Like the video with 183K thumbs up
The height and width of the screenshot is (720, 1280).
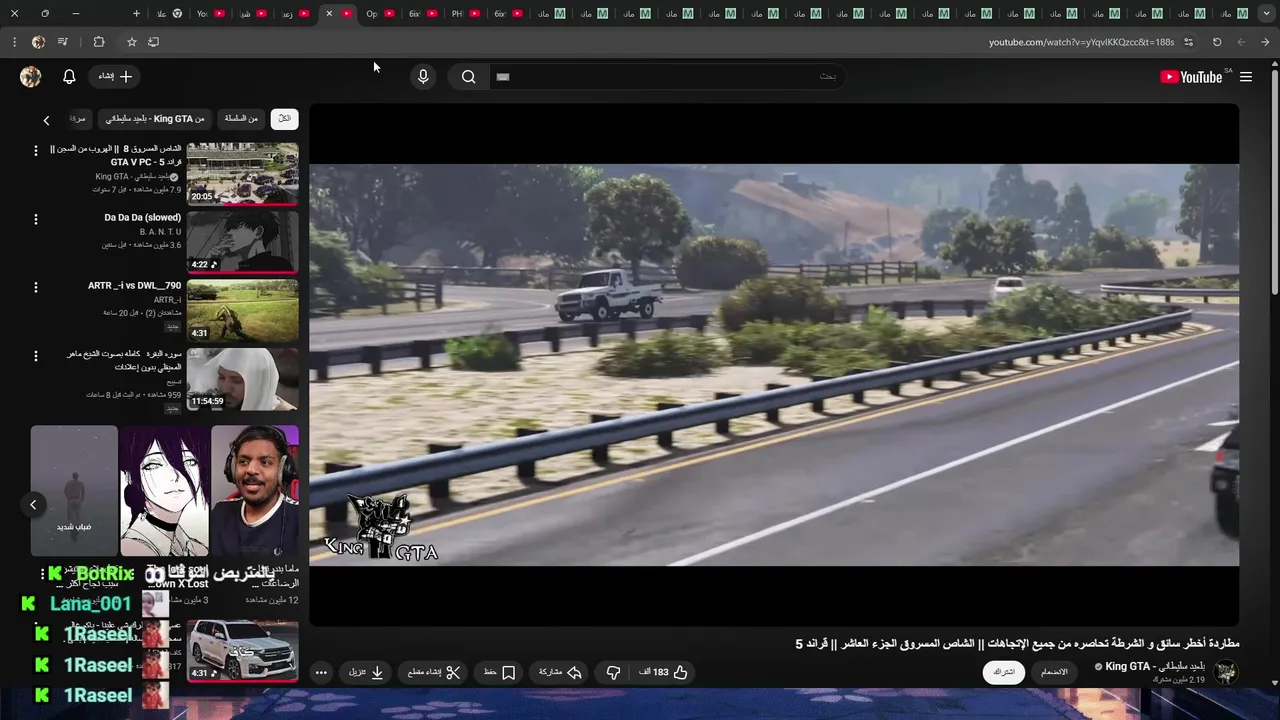(x=664, y=672)
